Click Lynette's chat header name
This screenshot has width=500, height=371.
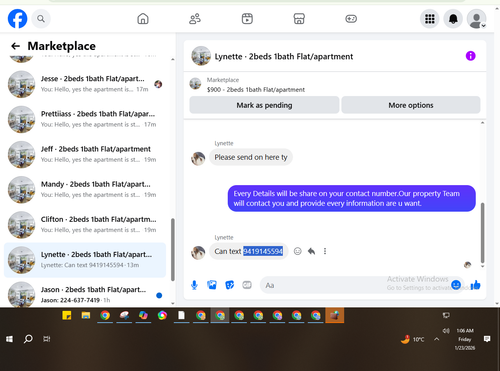click(284, 57)
